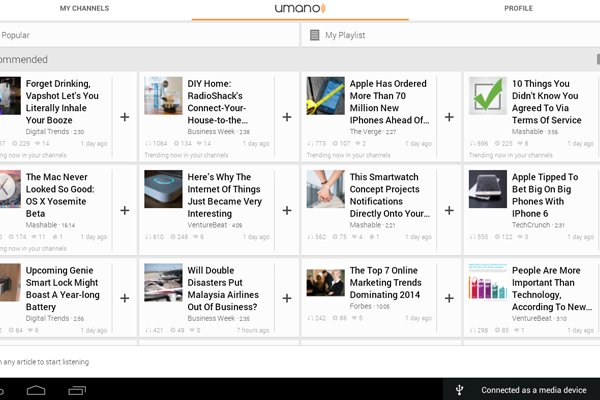Screen dimensions: 600x400
Task: Open Apple big phones thumbnail
Action: 488,189
